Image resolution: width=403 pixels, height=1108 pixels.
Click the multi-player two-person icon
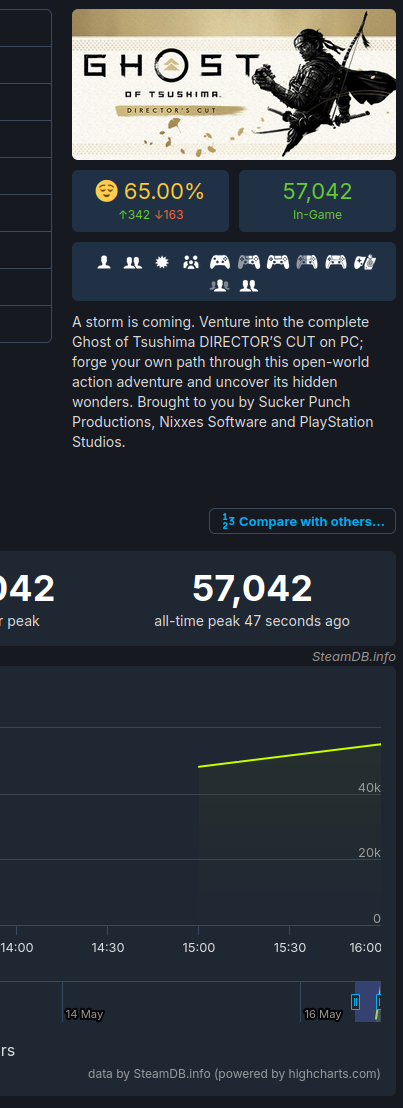tap(133, 263)
